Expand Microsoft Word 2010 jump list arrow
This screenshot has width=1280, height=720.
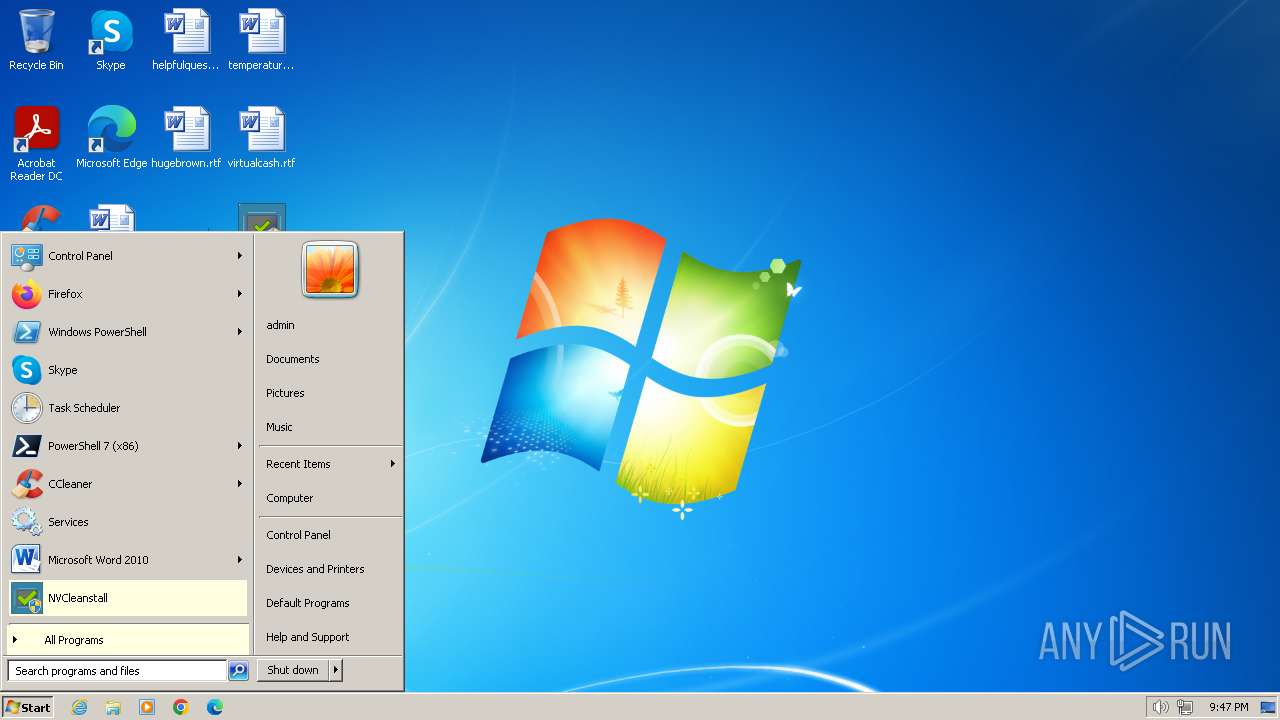pyautogui.click(x=240, y=560)
